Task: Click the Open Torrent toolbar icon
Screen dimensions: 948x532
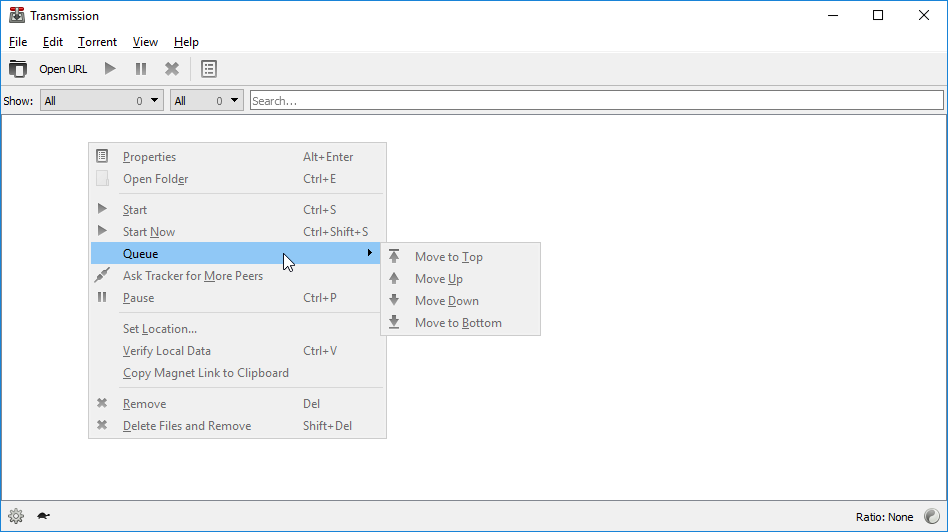Action: (18, 69)
